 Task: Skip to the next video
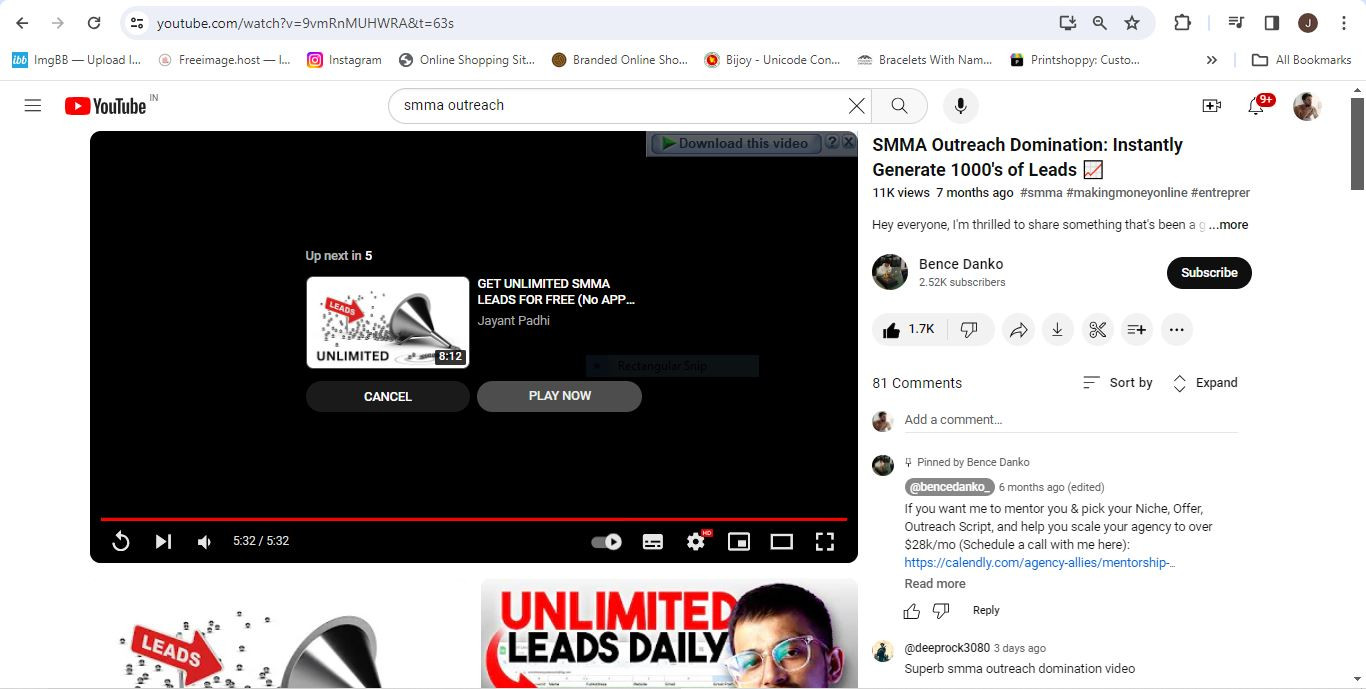[x=163, y=541]
